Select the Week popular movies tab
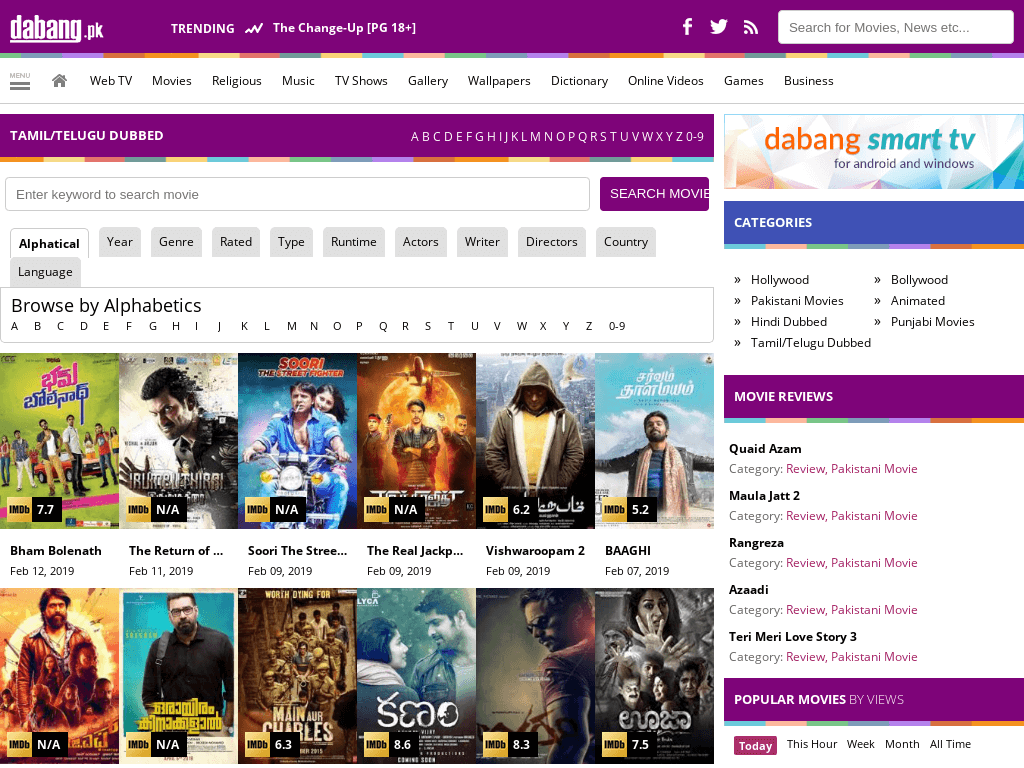Viewport: 1024px width, 768px height. click(861, 744)
